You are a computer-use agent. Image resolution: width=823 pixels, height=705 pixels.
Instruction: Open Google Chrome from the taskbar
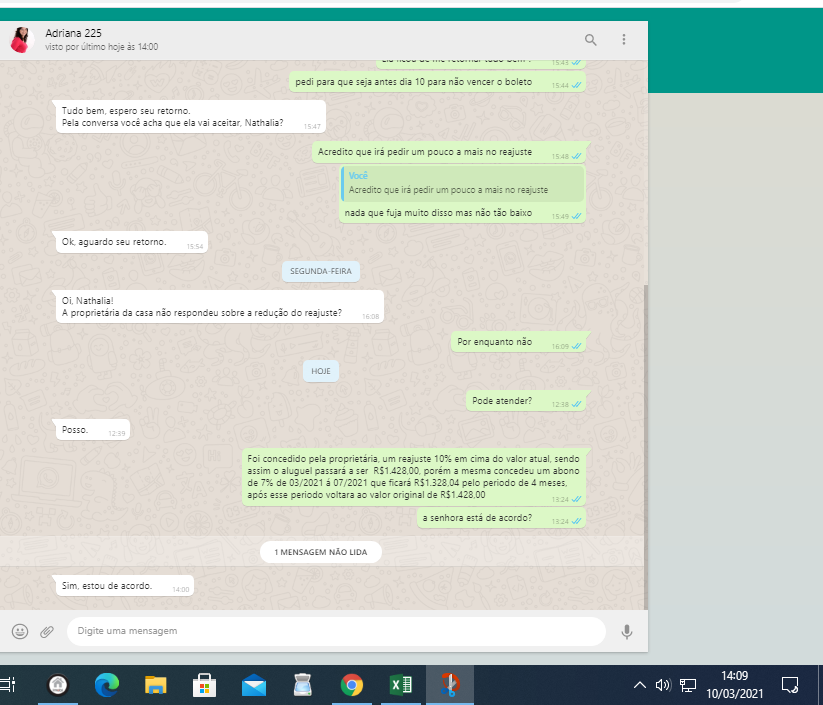(352, 685)
